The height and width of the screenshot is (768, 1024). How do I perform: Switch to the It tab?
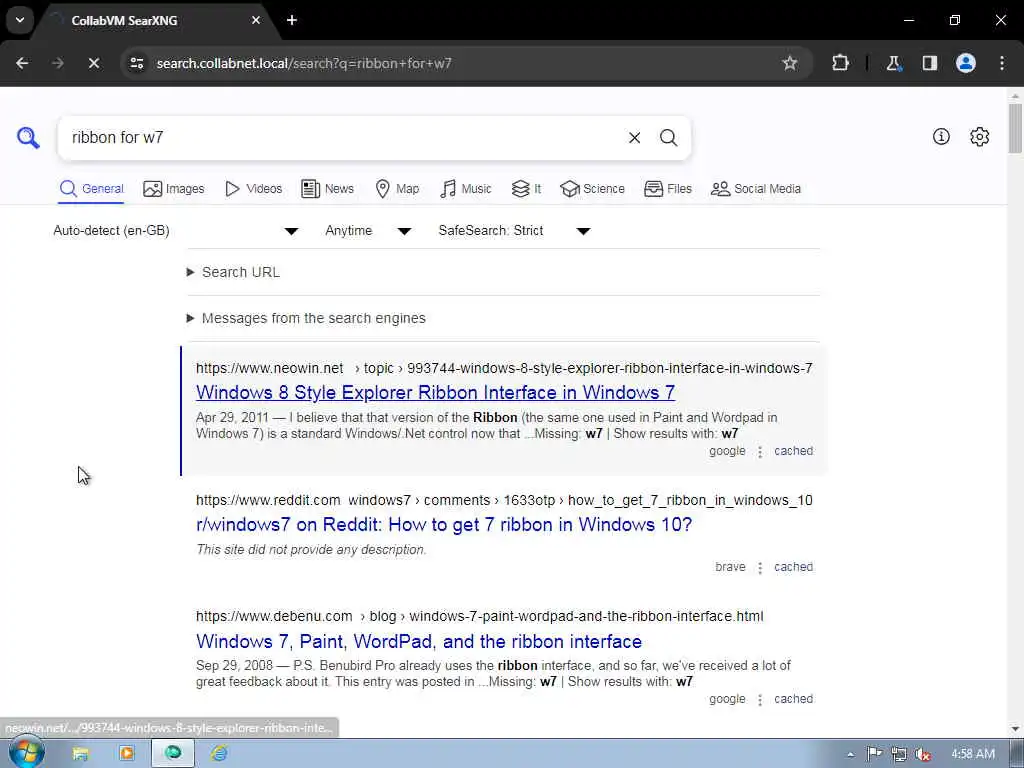[x=526, y=189]
